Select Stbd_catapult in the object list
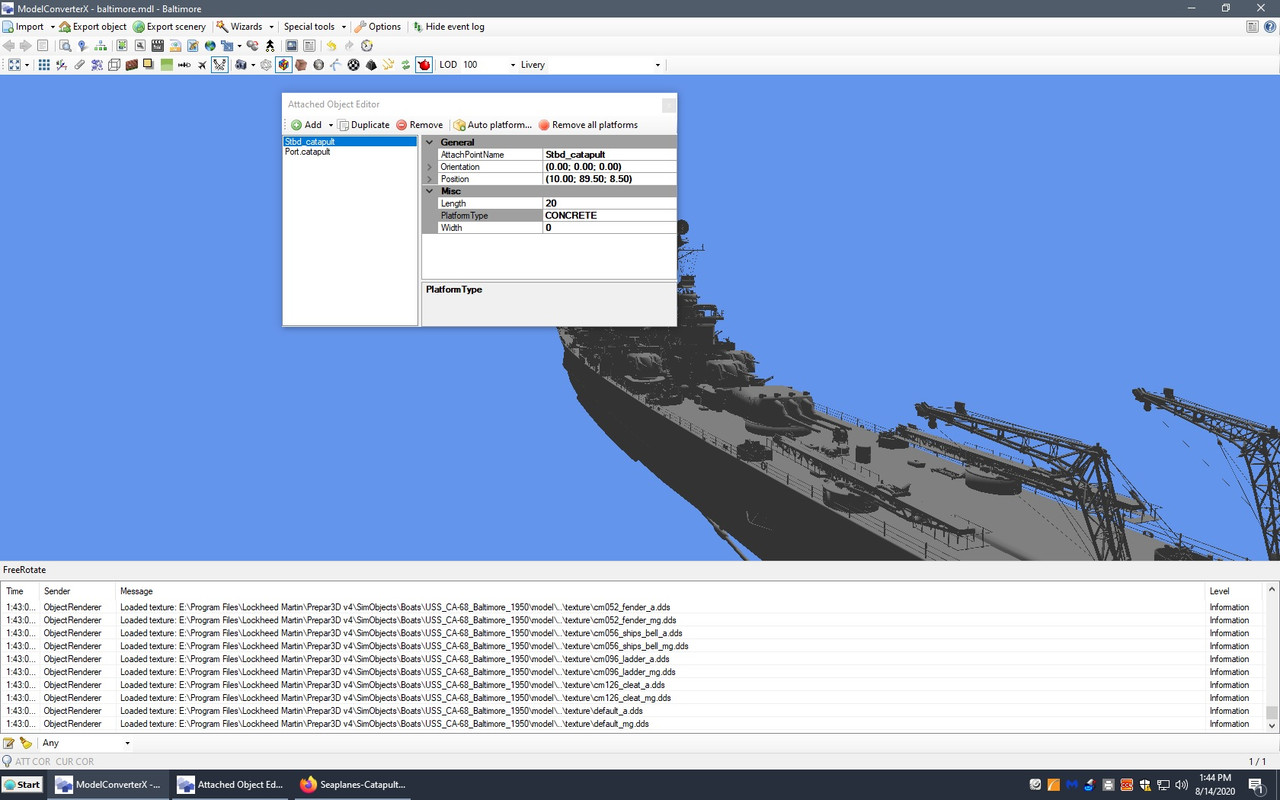Screen dimensions: 1280x800 click(x=350, y=142)
